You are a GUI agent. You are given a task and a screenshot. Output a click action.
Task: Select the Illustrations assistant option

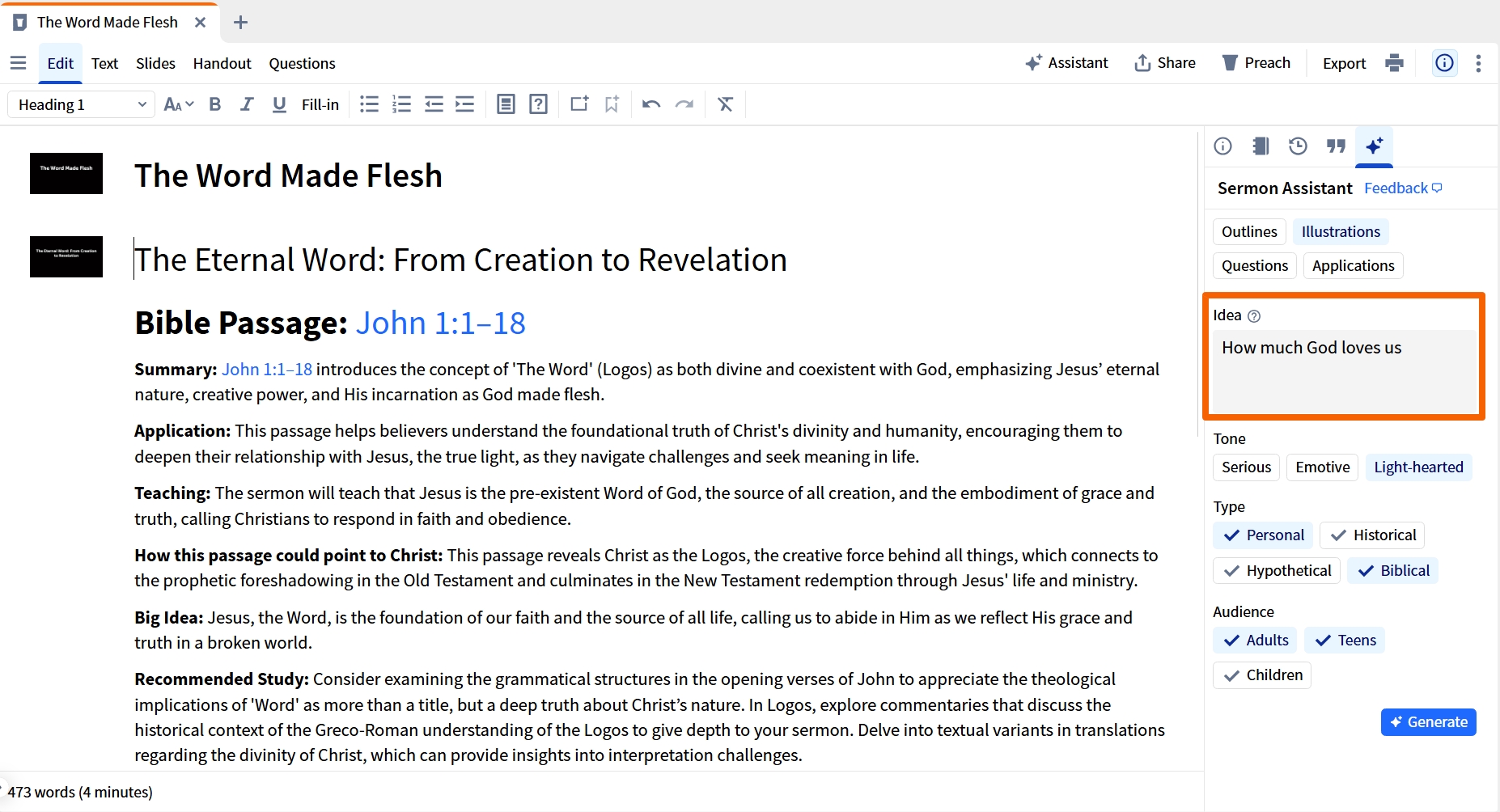pos(1341,232)
